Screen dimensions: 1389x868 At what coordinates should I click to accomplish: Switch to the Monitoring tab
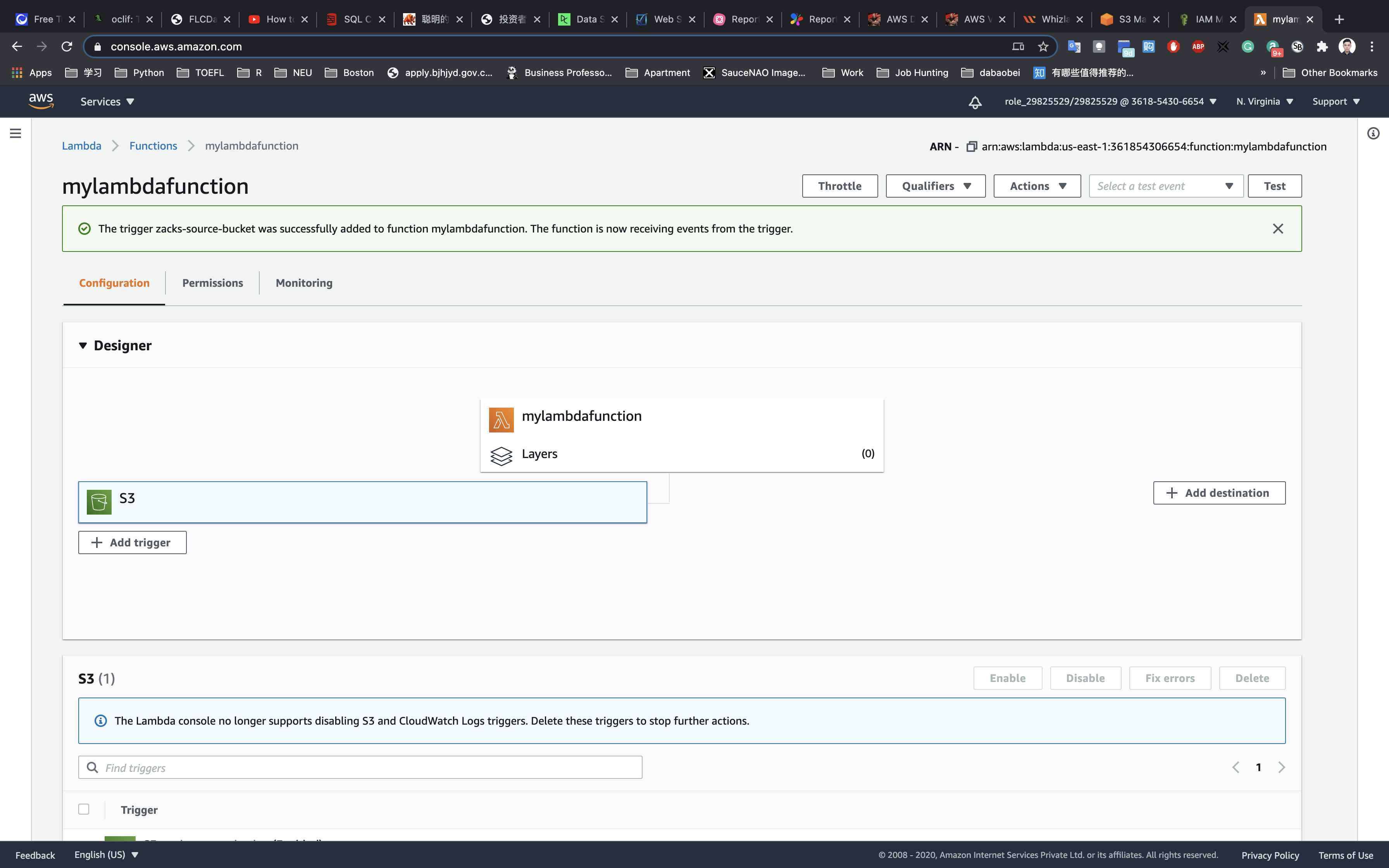[x=303, y=283]
